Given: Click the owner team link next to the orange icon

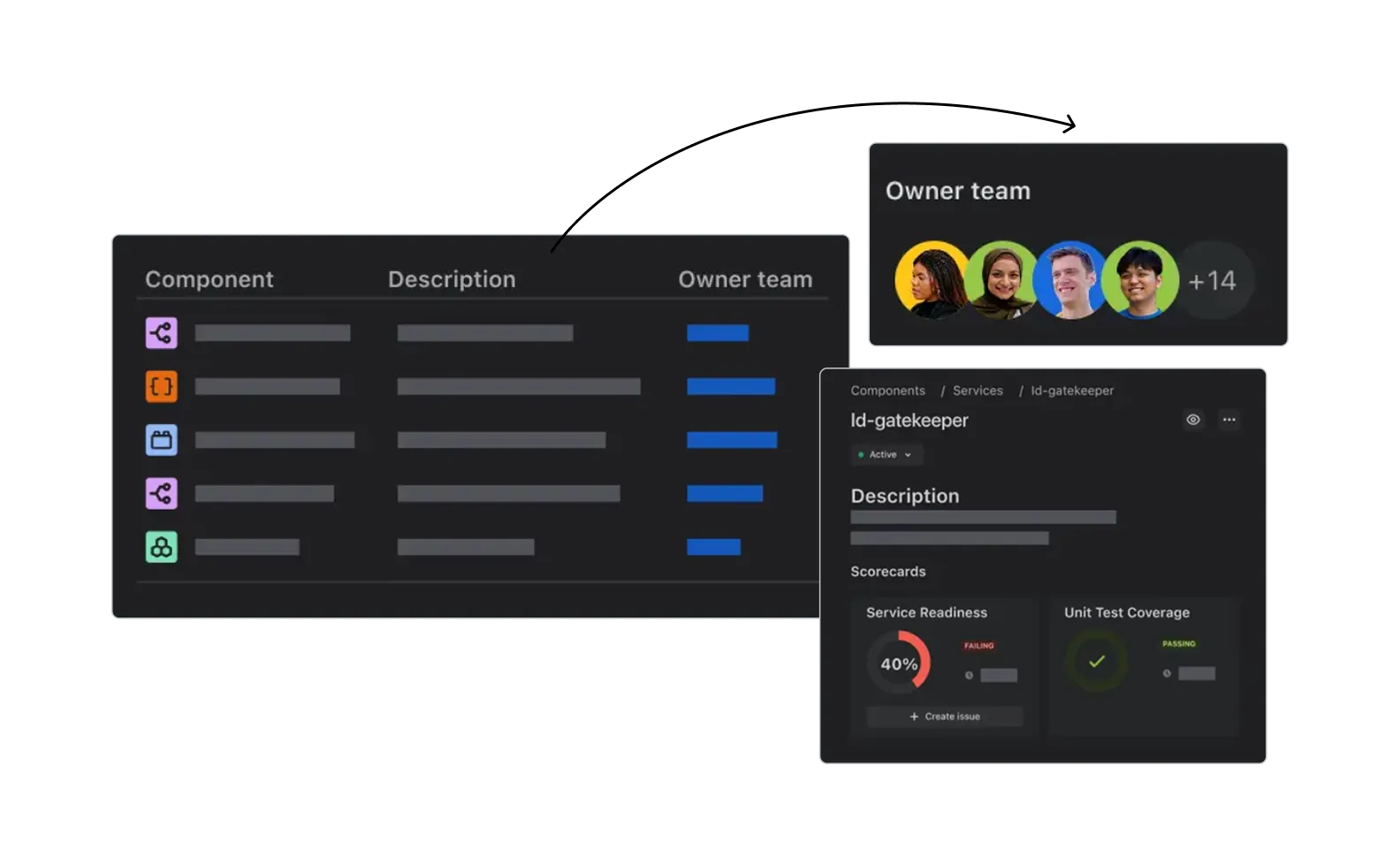Looking at the screenshot, I should tap(730, 386).
